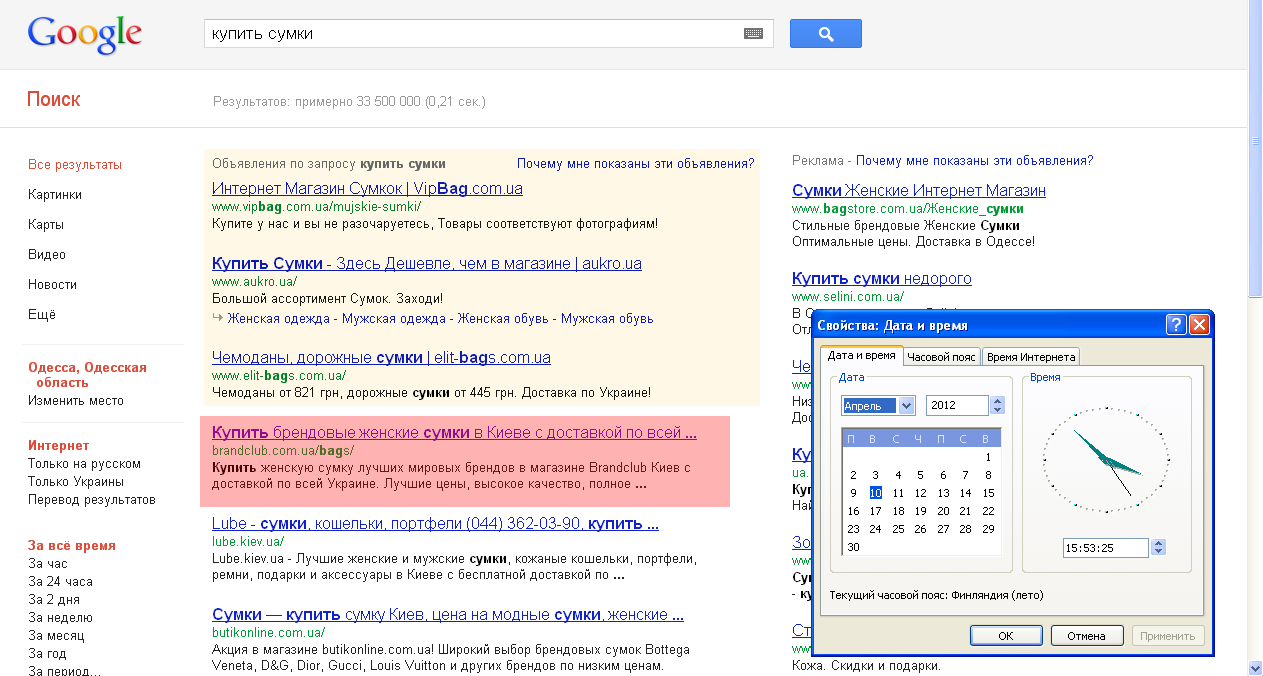Select day 30 in the calendar
This screenshot has height=676, width=1263.
tap(853, 547)
